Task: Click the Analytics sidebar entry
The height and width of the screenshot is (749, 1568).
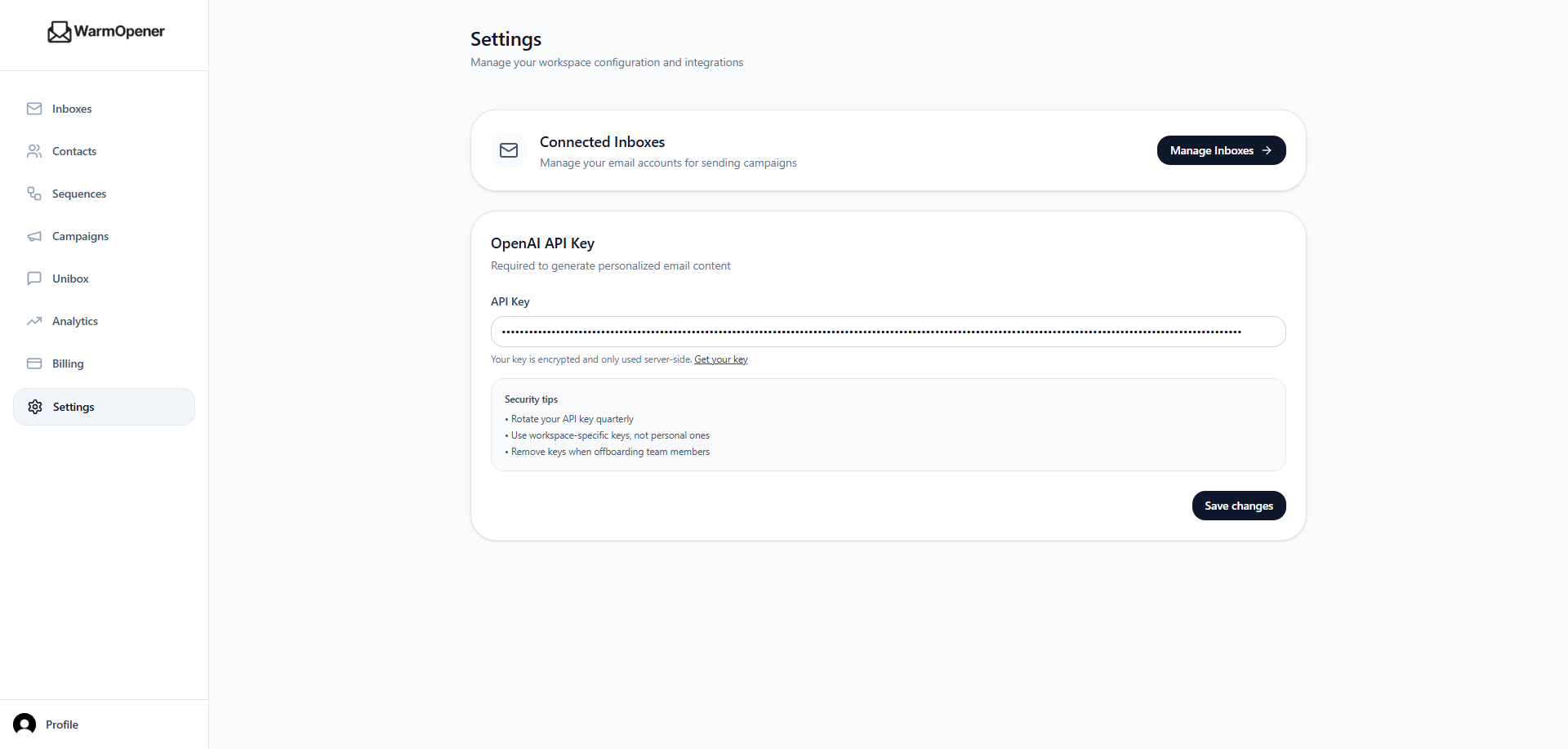Action: (x=74, y=320)
